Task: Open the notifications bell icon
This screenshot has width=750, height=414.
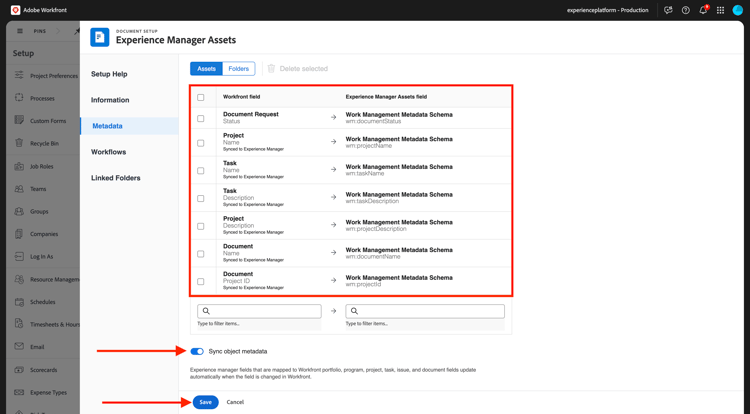Action: (703, 10)
